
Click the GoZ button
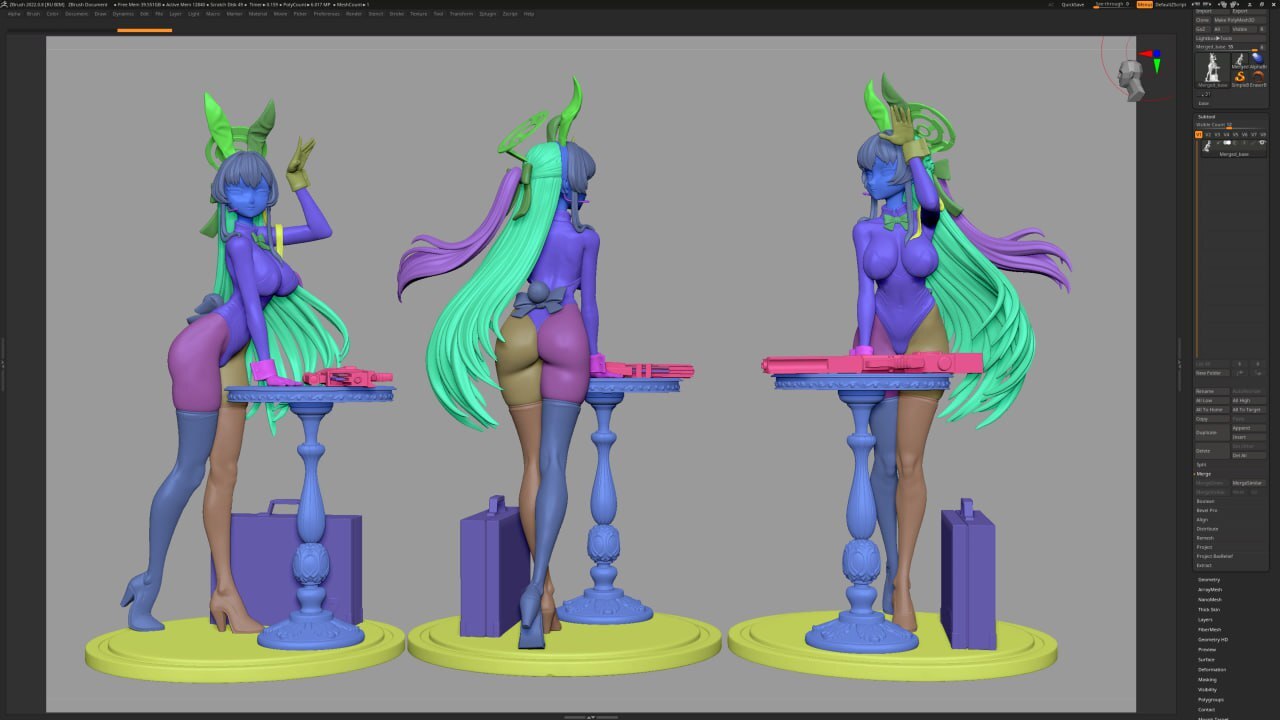click(x=1202, y=29)
